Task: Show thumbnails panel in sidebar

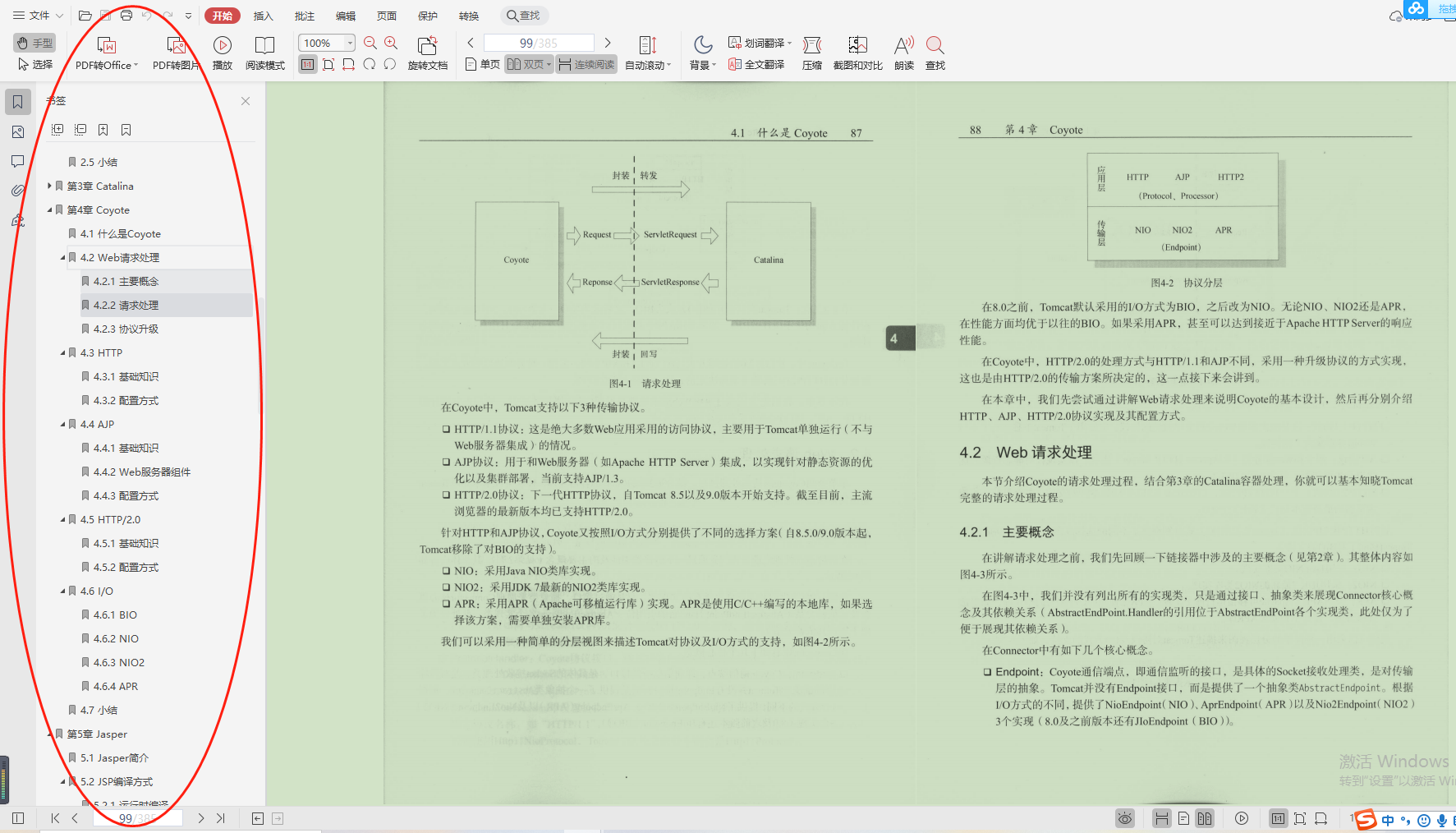Action: click(18, 131)
